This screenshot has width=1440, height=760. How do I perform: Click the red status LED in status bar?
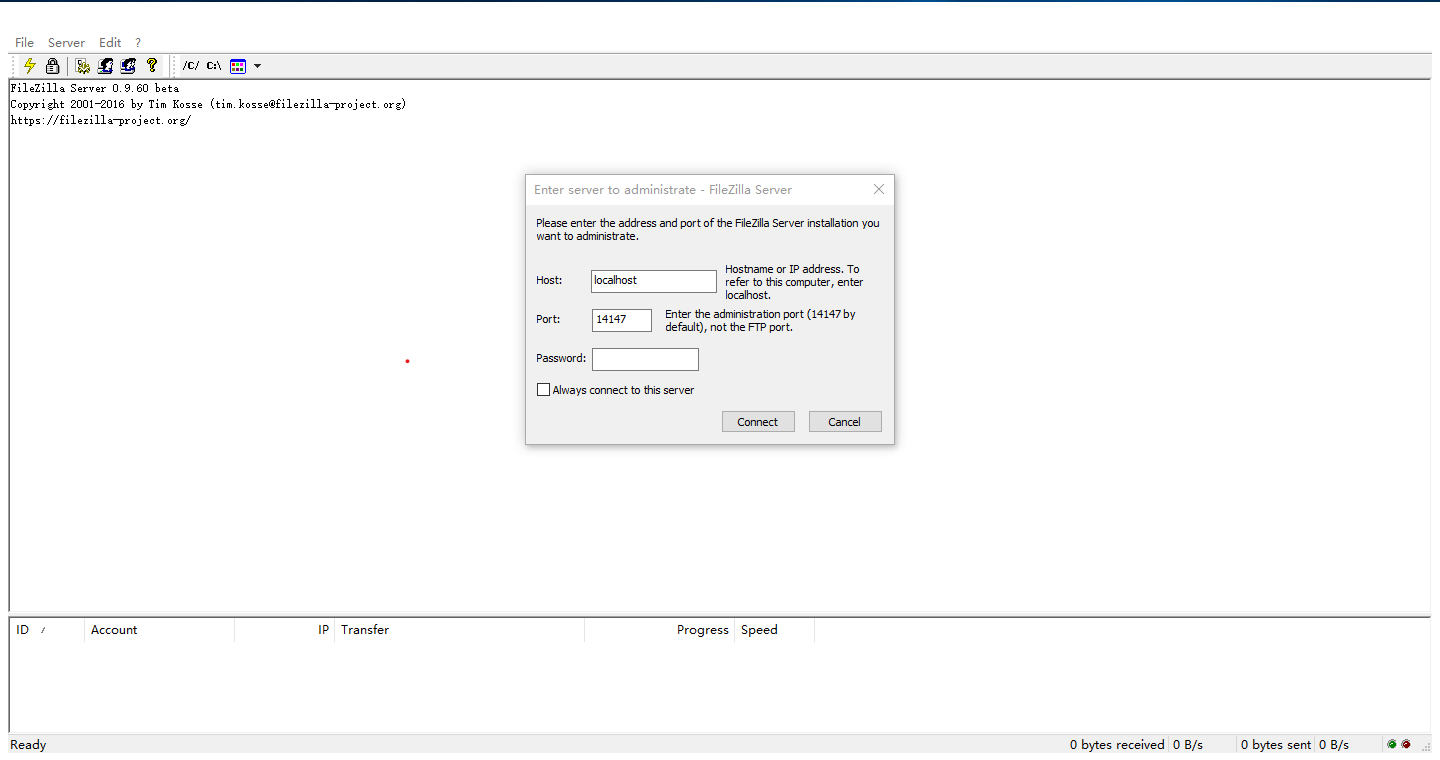point(1405,744)
